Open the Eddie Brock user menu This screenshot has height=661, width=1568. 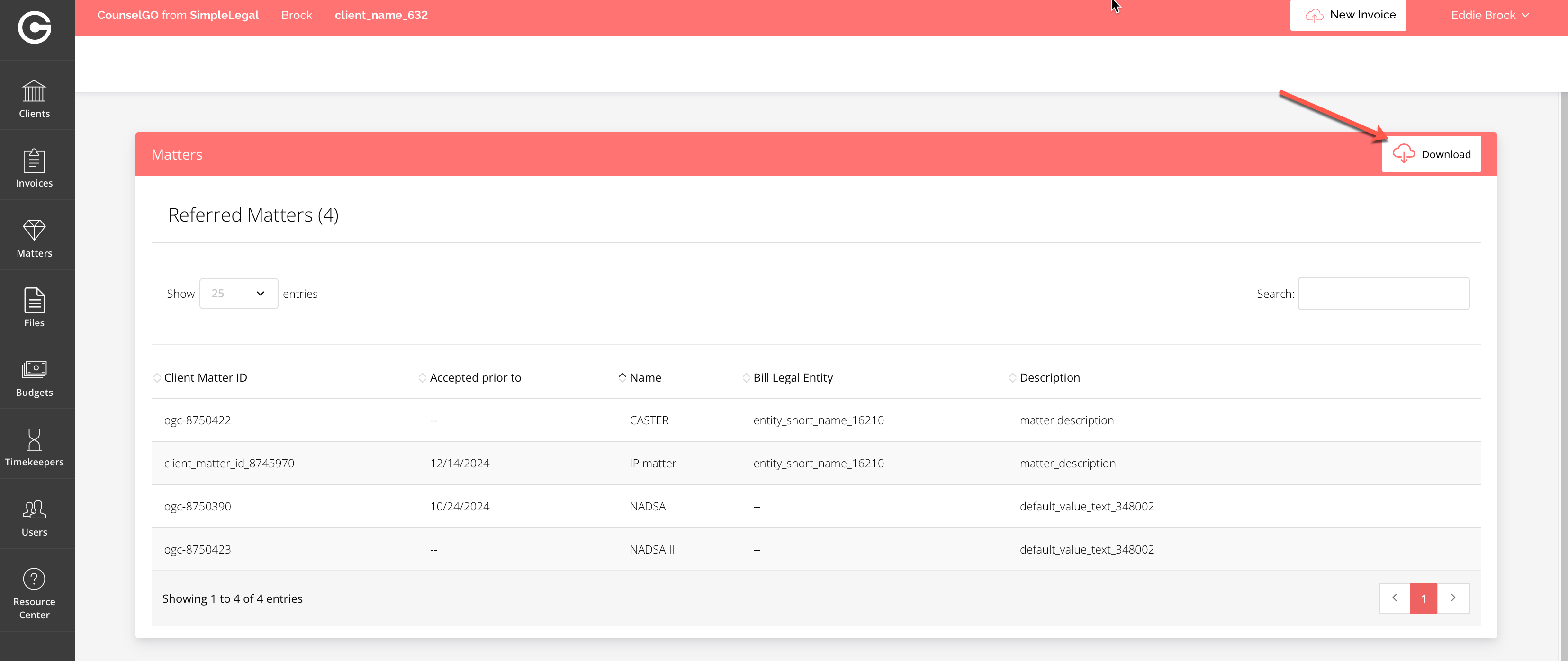1489,15
